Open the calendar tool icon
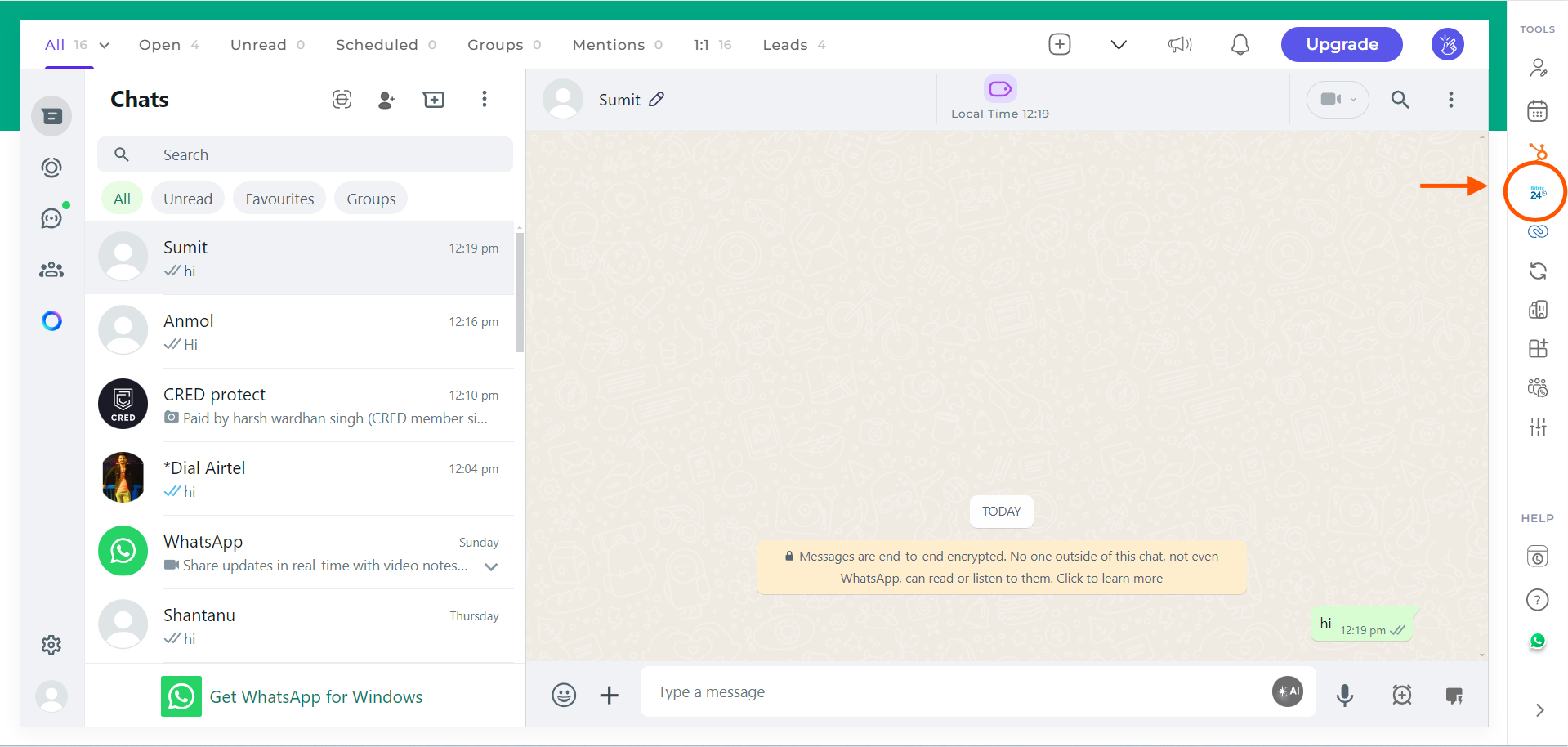This screenshot has height=747, width=1568. [1537, 110]
